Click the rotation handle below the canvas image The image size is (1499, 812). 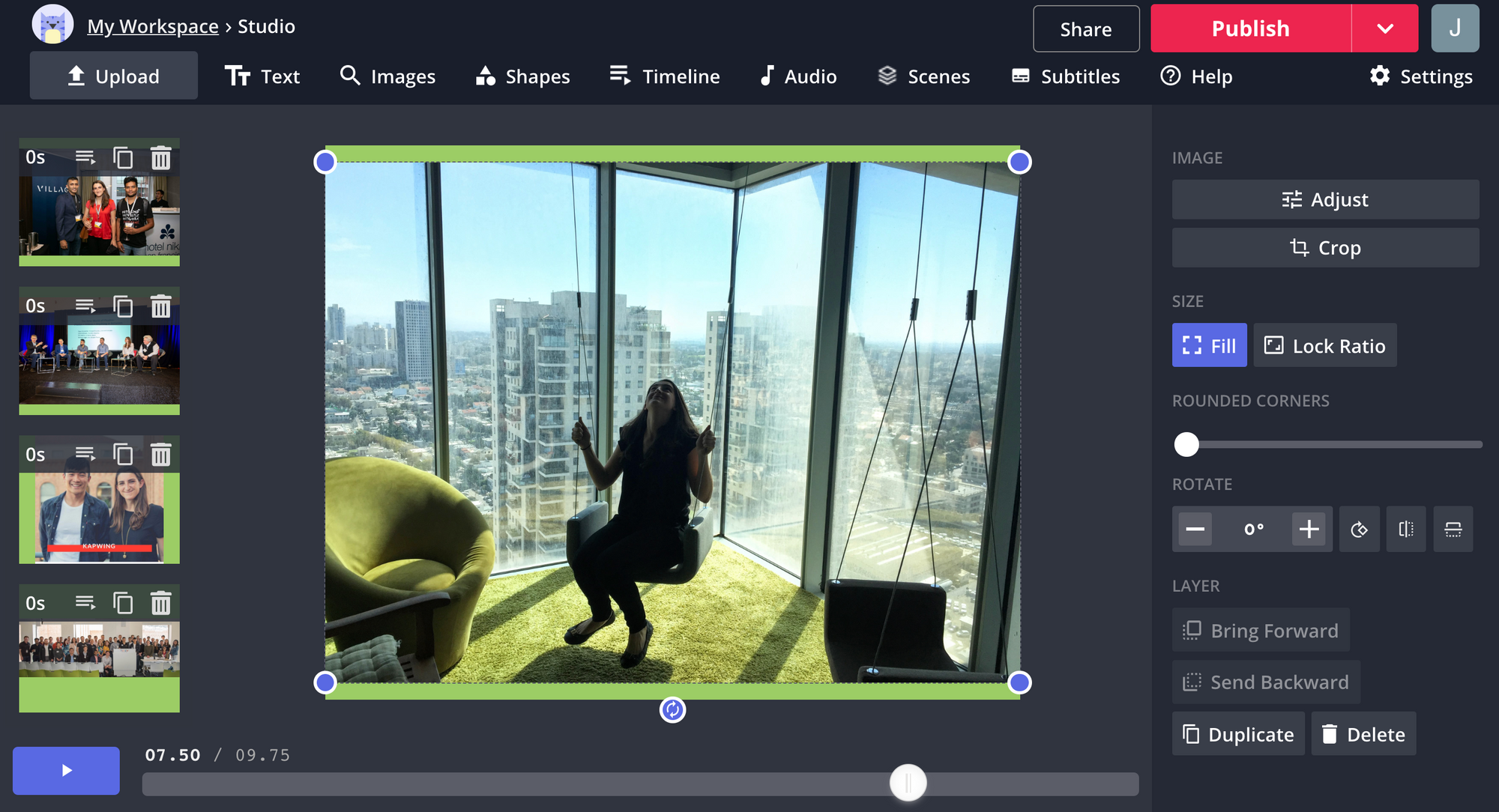672,709
